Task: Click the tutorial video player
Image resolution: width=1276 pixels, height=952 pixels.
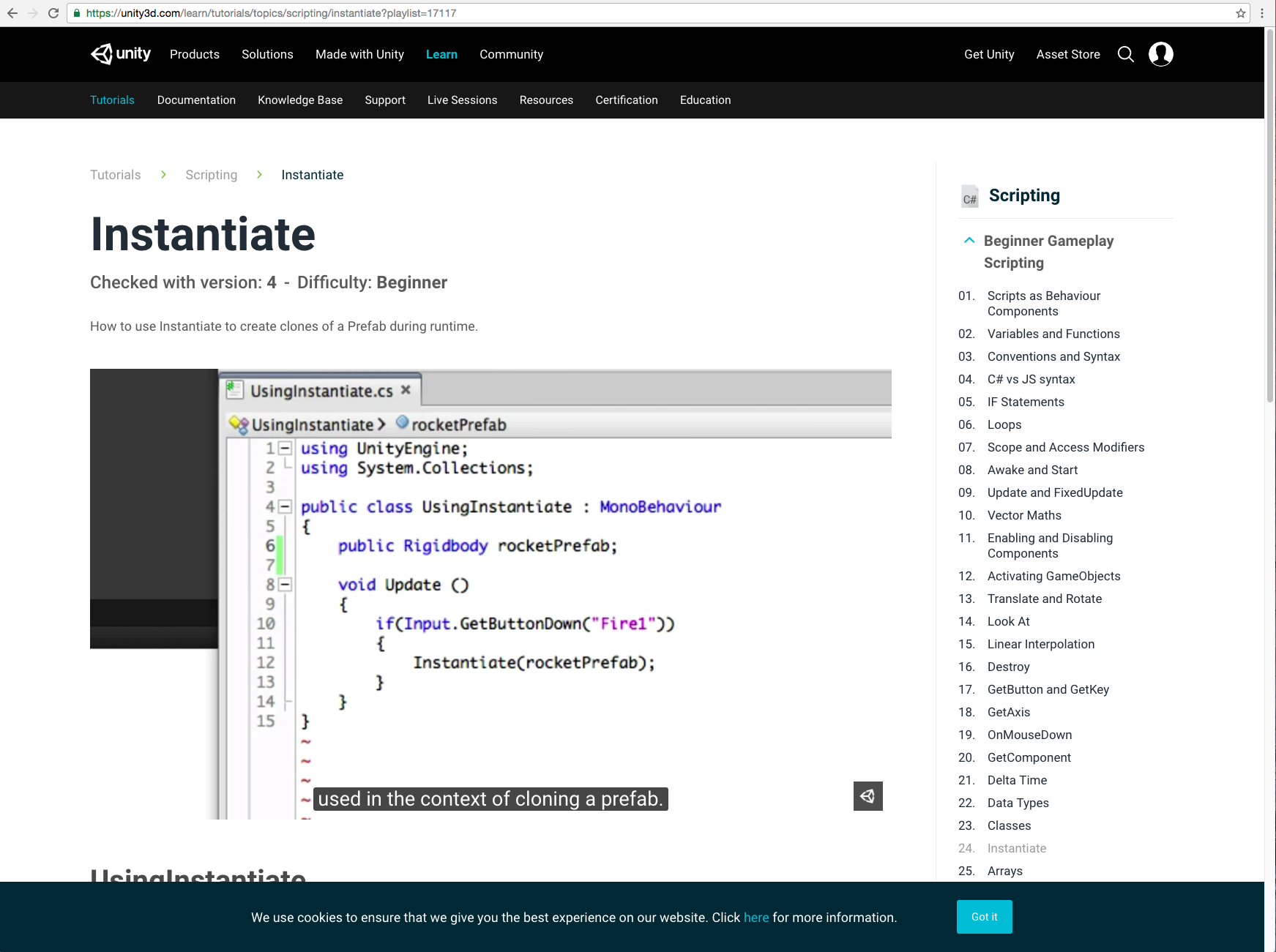Action: (490, 594)
